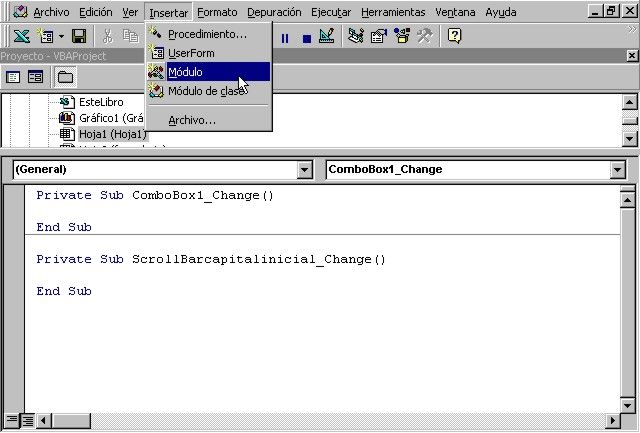Open the Insert object dropdown arrow in toolbar
Image resolution: width=640 pixels, height=433 pixels.
61,36
